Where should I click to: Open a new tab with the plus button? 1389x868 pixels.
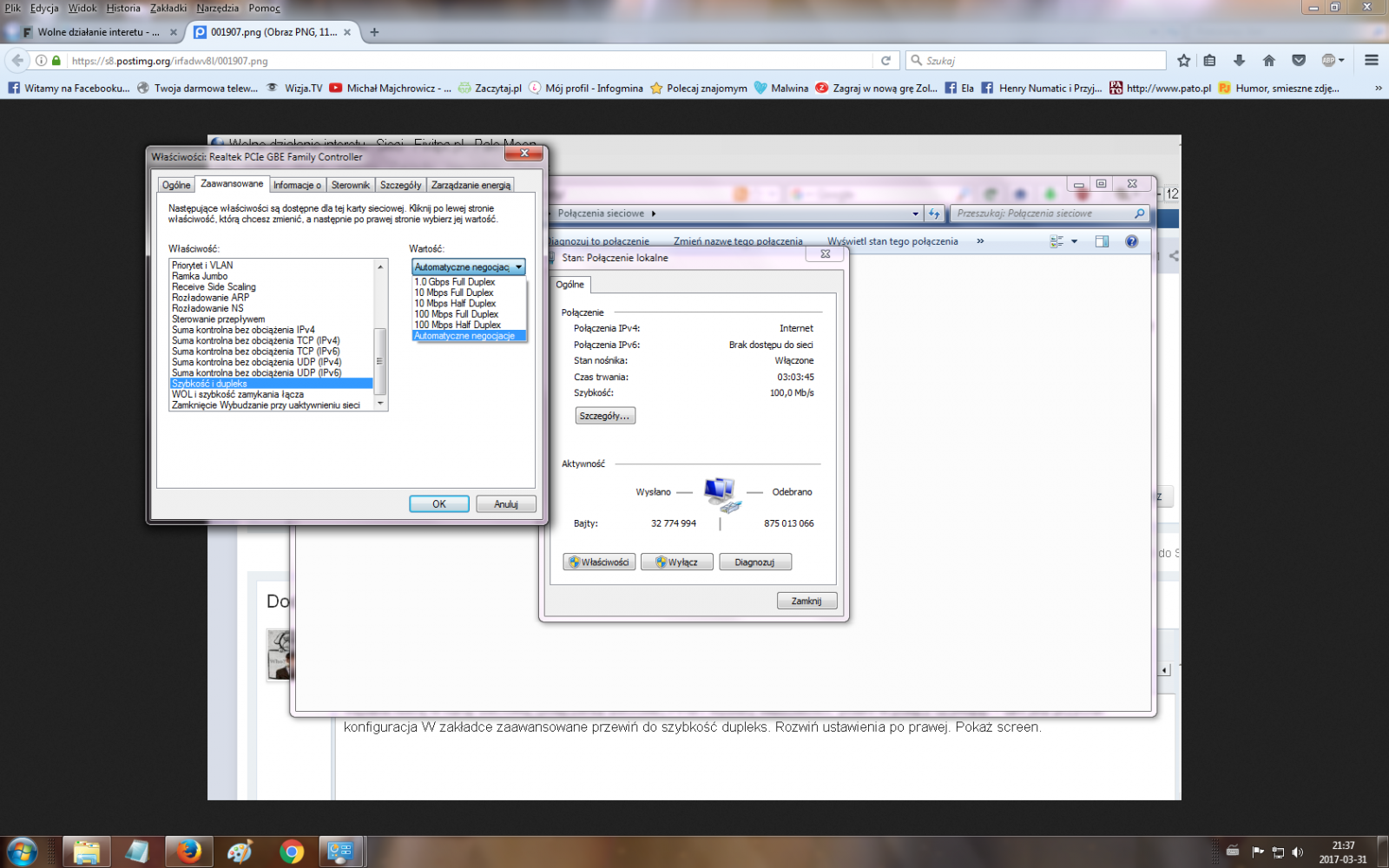(374, 32)
